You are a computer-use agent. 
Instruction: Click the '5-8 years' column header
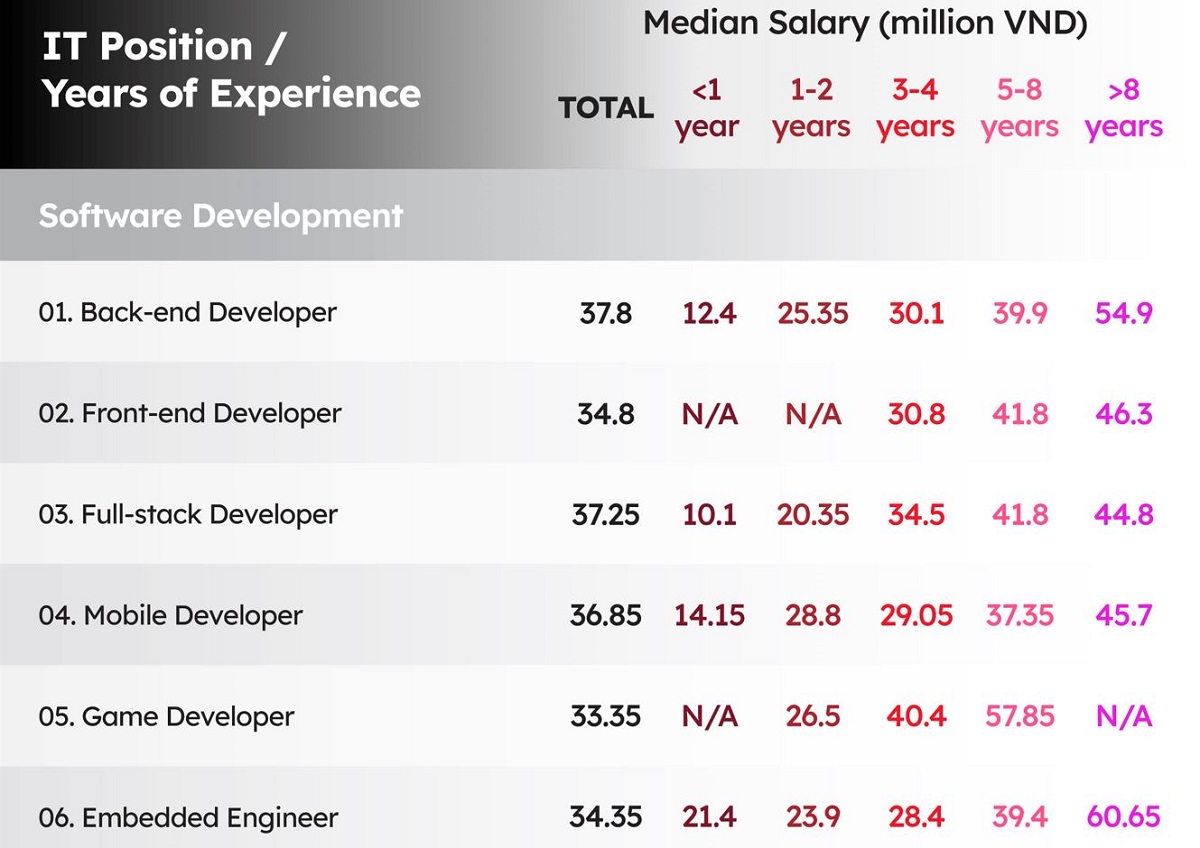pos(1019,109)
